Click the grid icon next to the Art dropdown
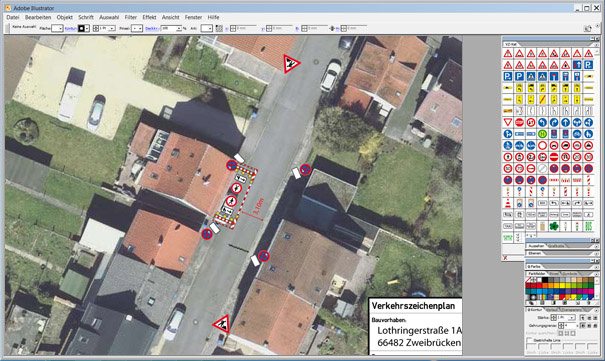Viewport: 605px width, 361px height. pyautogui.click(x=219, y=28)
